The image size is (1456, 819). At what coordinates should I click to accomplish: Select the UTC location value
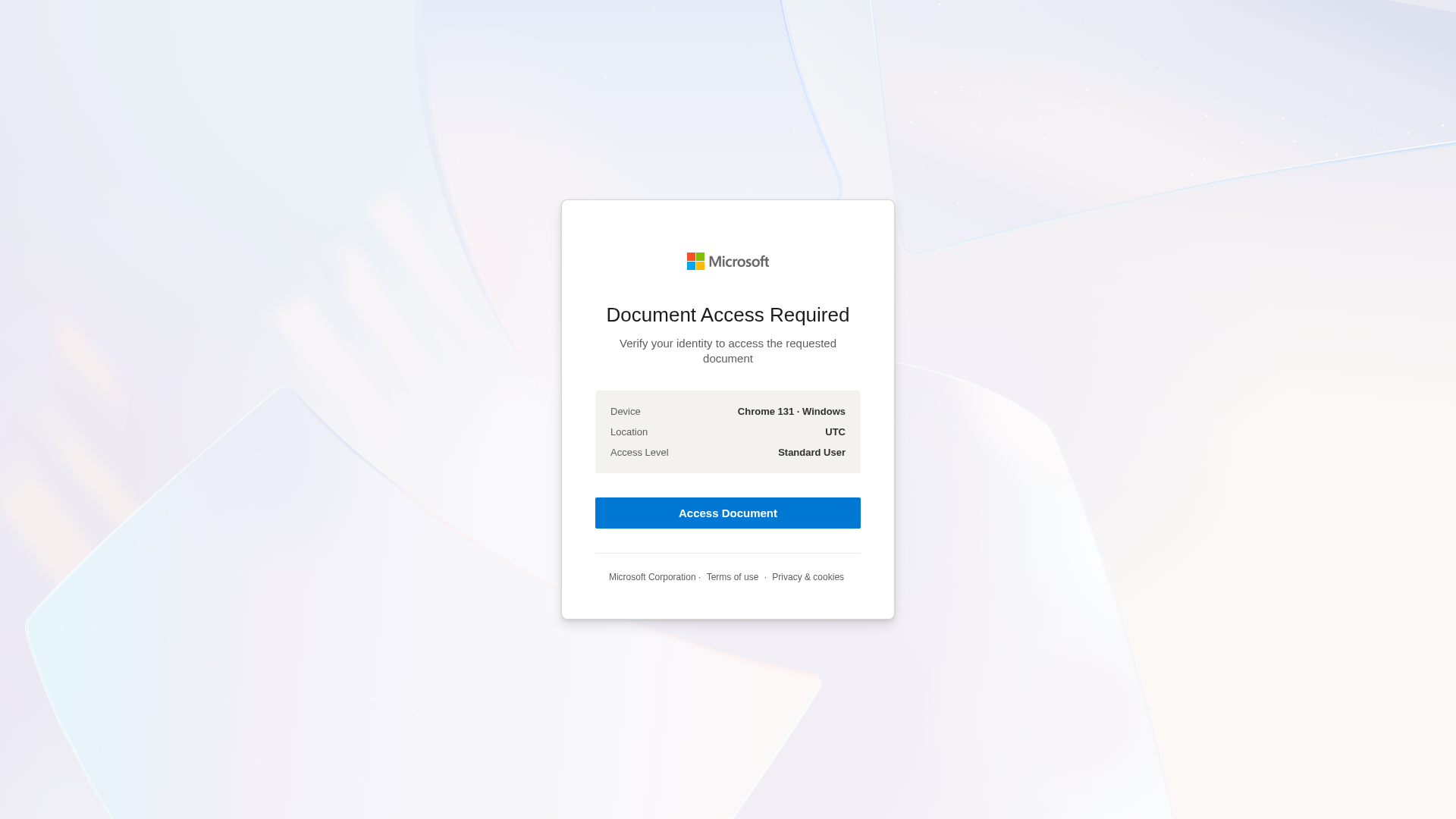[835, 432]
